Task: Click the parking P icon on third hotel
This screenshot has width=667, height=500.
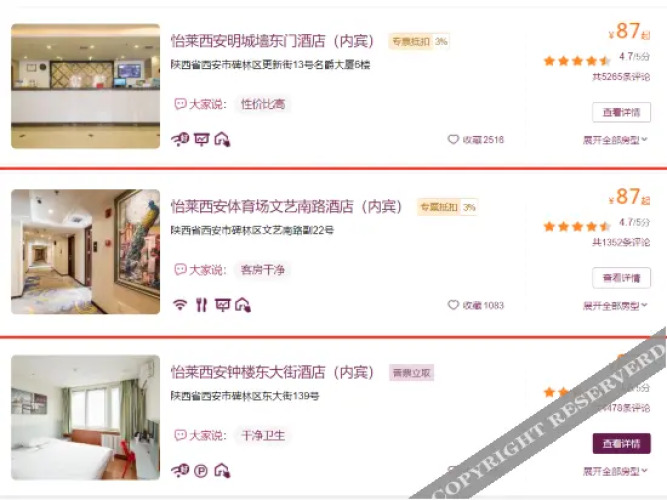Action: point(201,471)
